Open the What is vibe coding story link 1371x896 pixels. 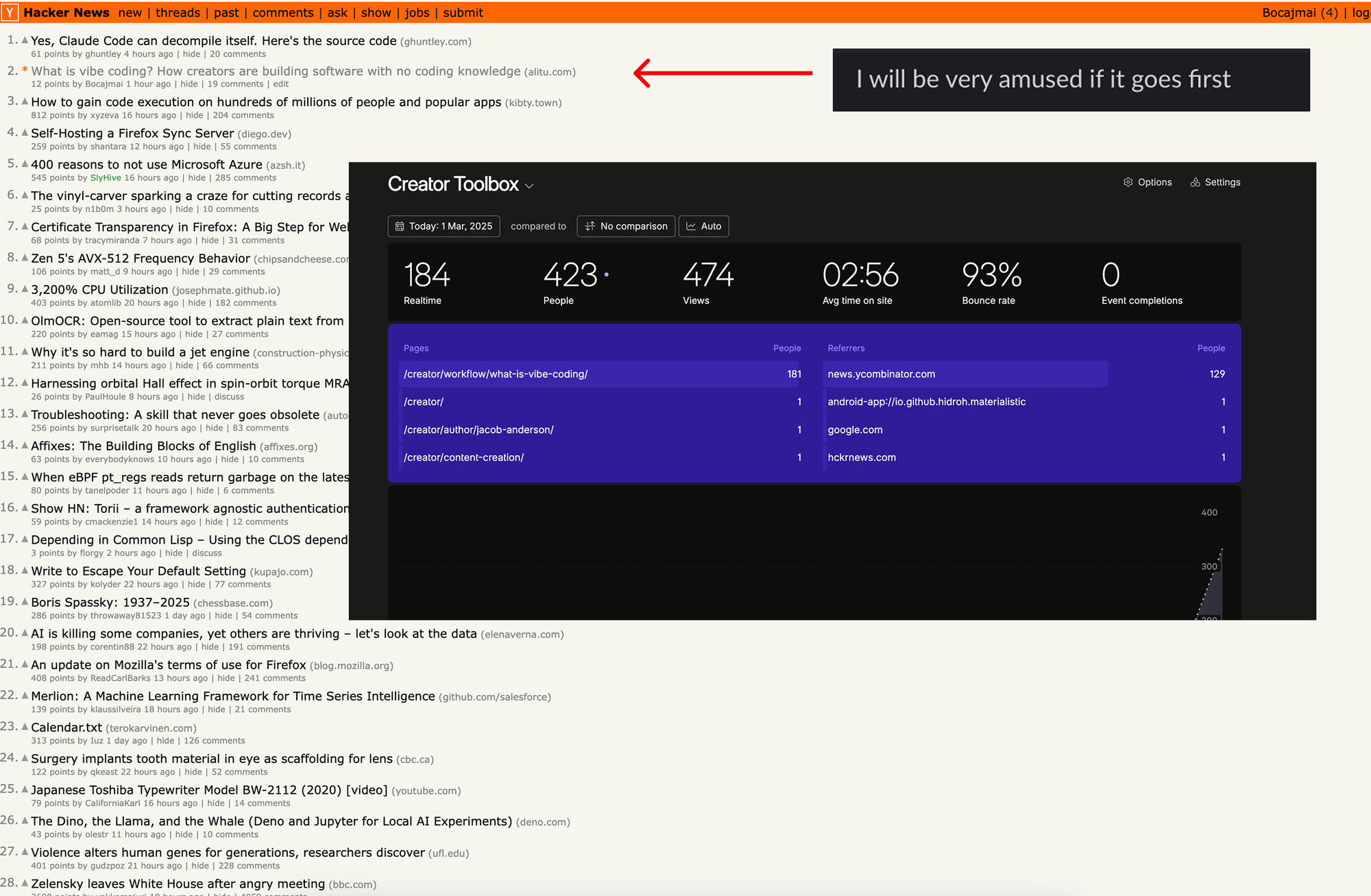click(276, 71)
